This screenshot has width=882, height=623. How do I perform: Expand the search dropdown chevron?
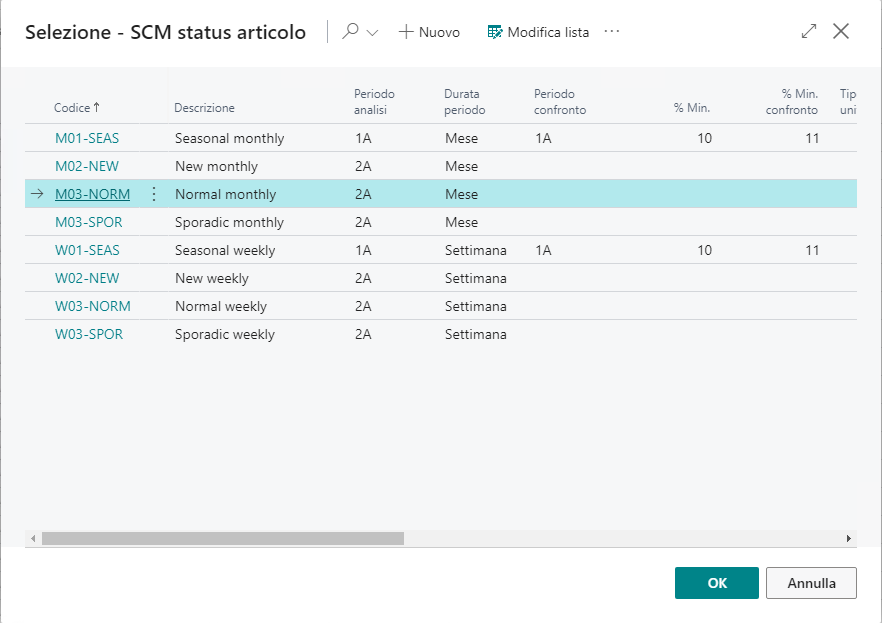click(x=373, y=32)
